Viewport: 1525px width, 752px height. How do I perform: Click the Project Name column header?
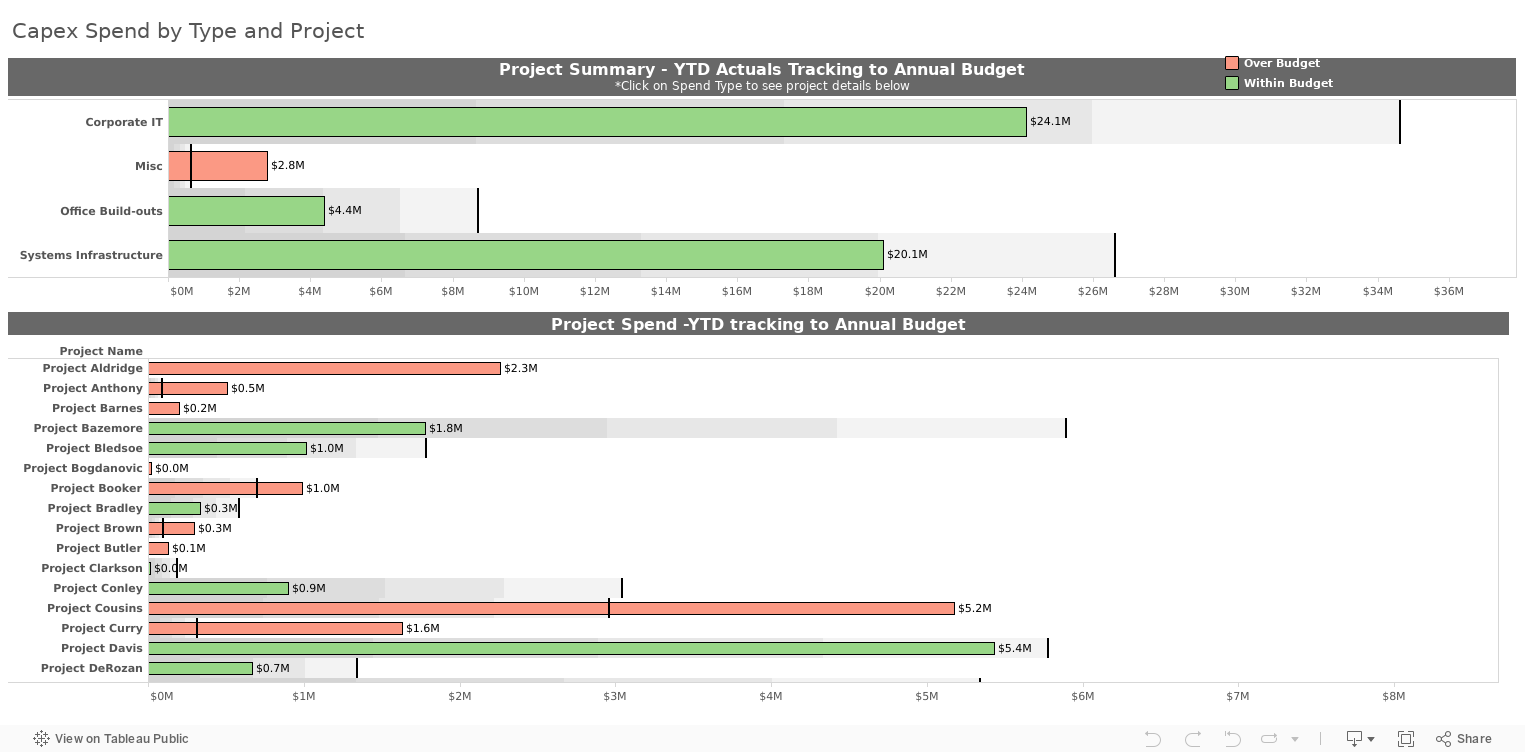click(x=101, y=351)
